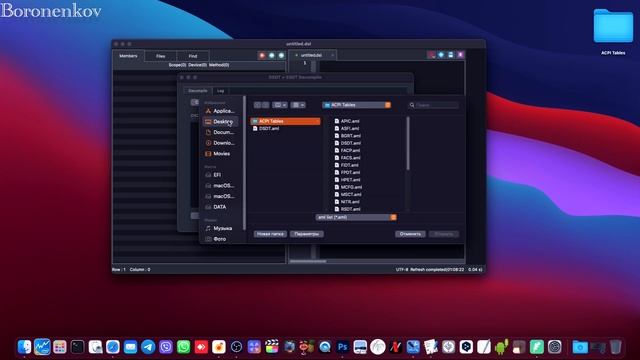640x360 pixels.
Task: Click the editor horizontal scrollbar
Action: coord(308,261)
